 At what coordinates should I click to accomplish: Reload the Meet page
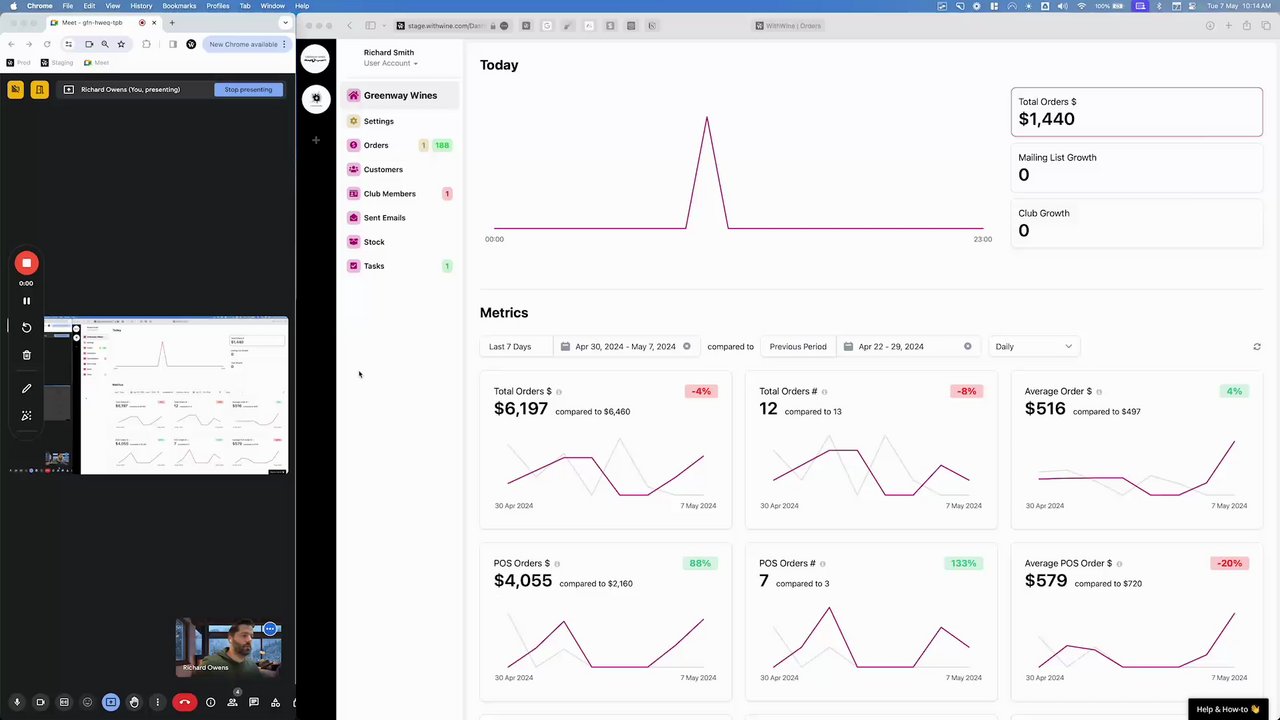(x=46, y=44)
